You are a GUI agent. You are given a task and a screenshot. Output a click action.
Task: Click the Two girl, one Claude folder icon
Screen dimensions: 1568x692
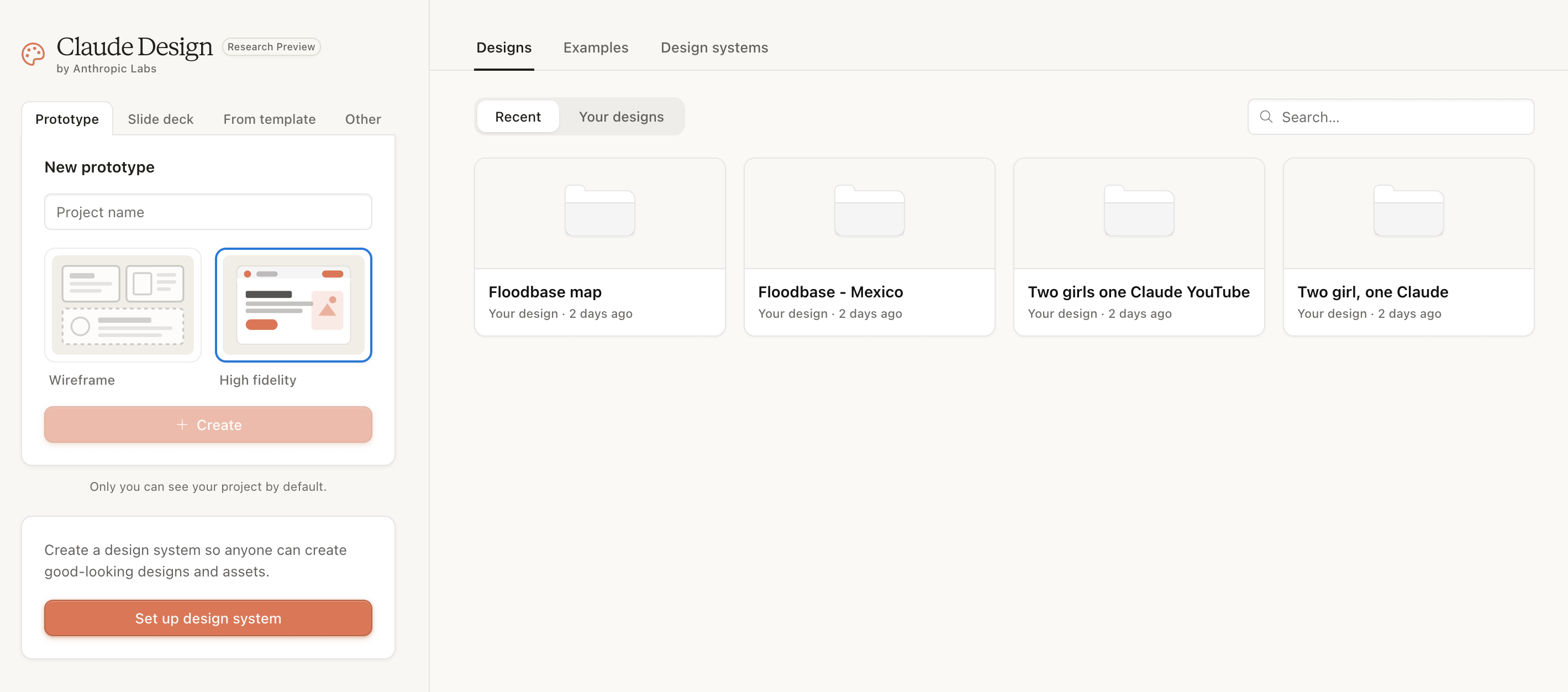click(x=1408, y=211)
